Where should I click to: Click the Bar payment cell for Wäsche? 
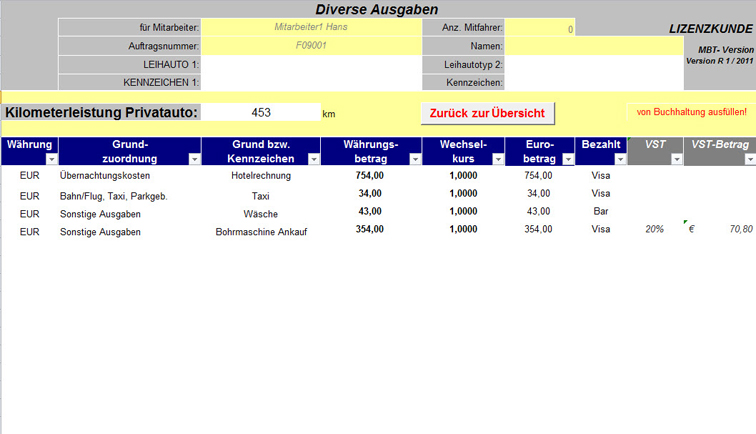600,212
